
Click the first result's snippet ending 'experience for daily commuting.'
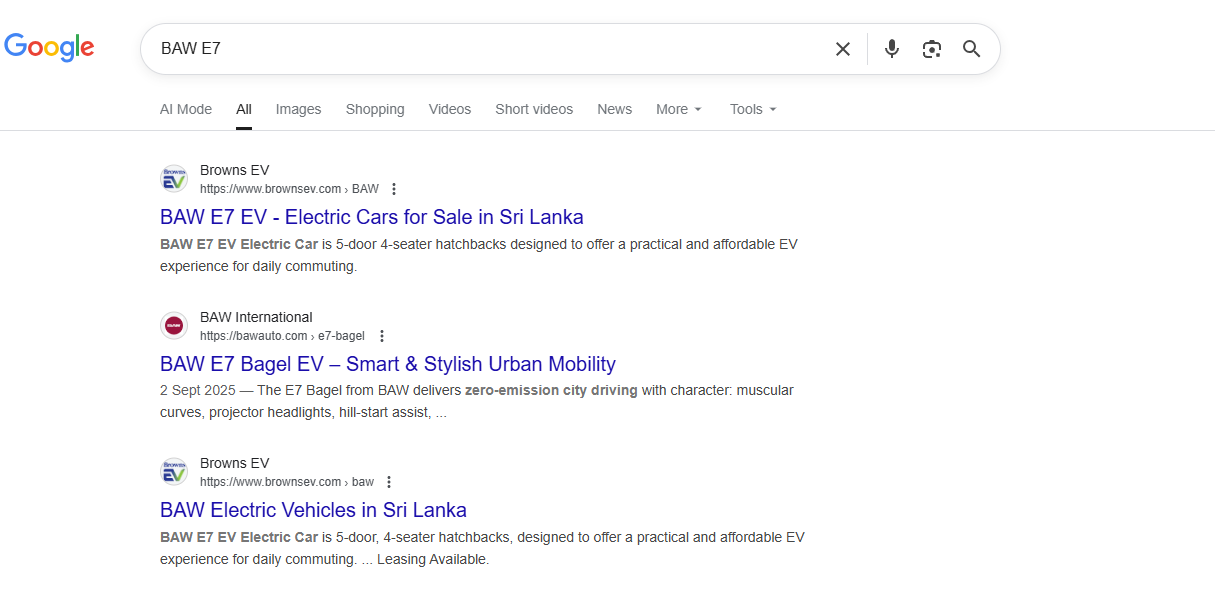[479, 255]
